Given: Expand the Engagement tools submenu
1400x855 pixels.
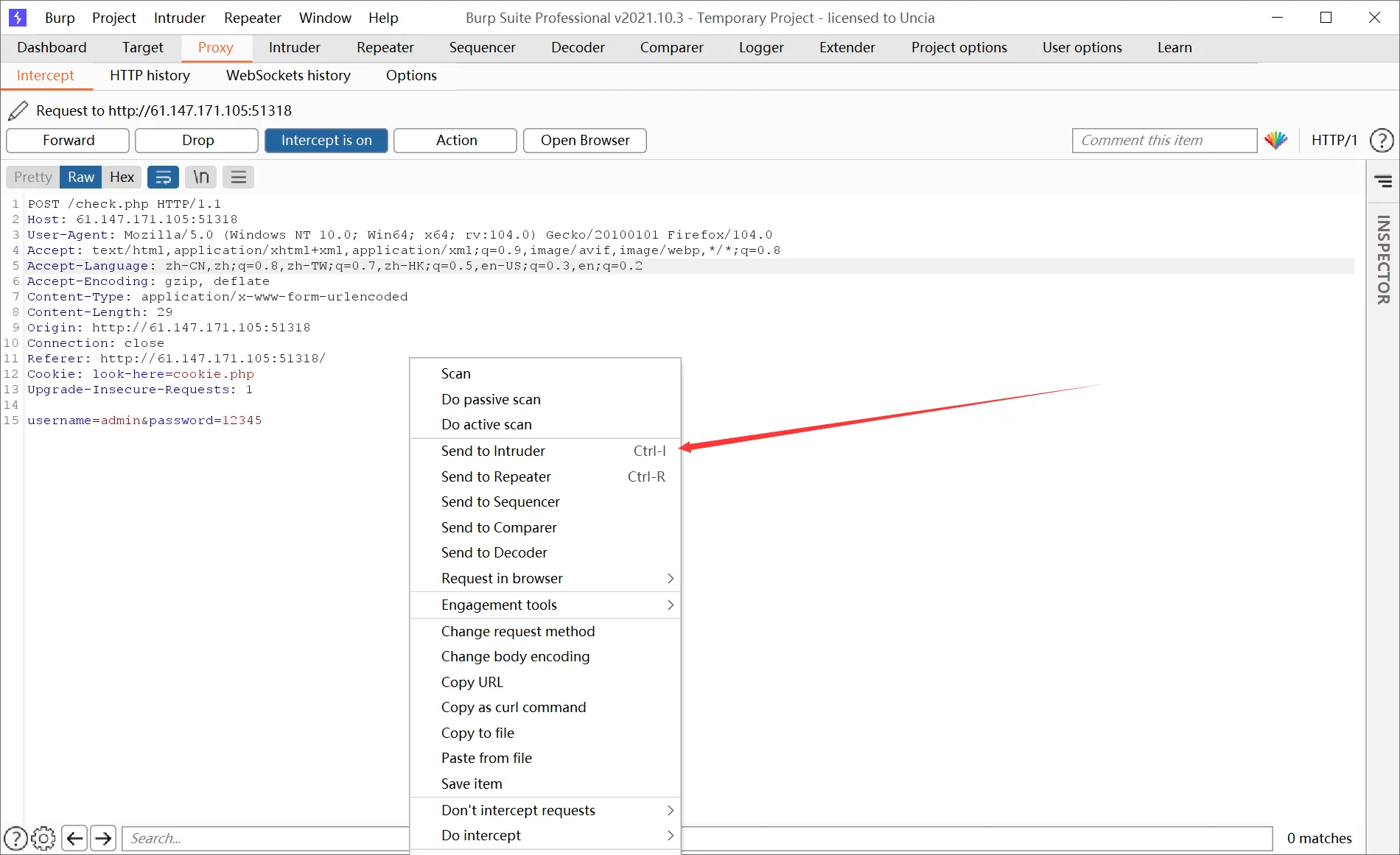Looking at the screenshot, I should (545, 605).
